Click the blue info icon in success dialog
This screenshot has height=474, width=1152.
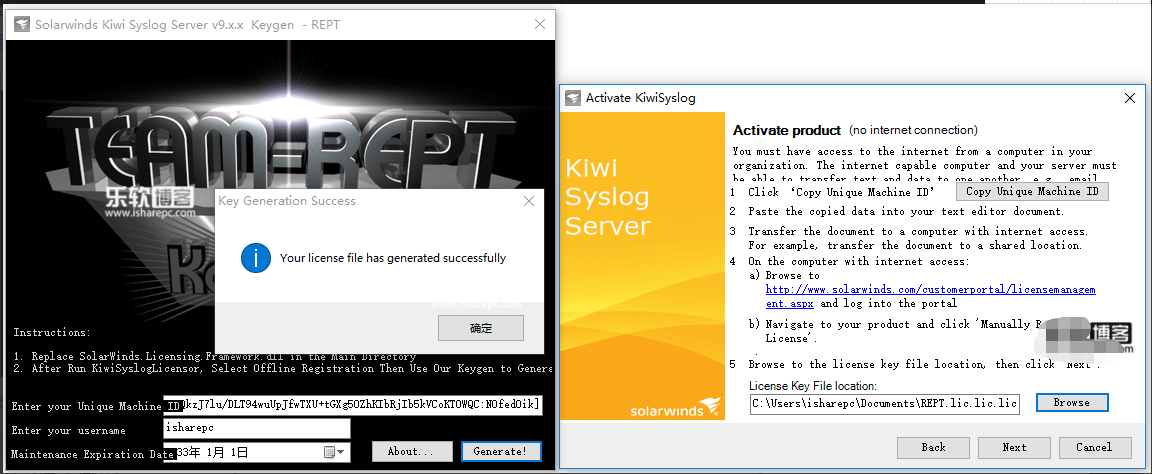click(256, 258)
